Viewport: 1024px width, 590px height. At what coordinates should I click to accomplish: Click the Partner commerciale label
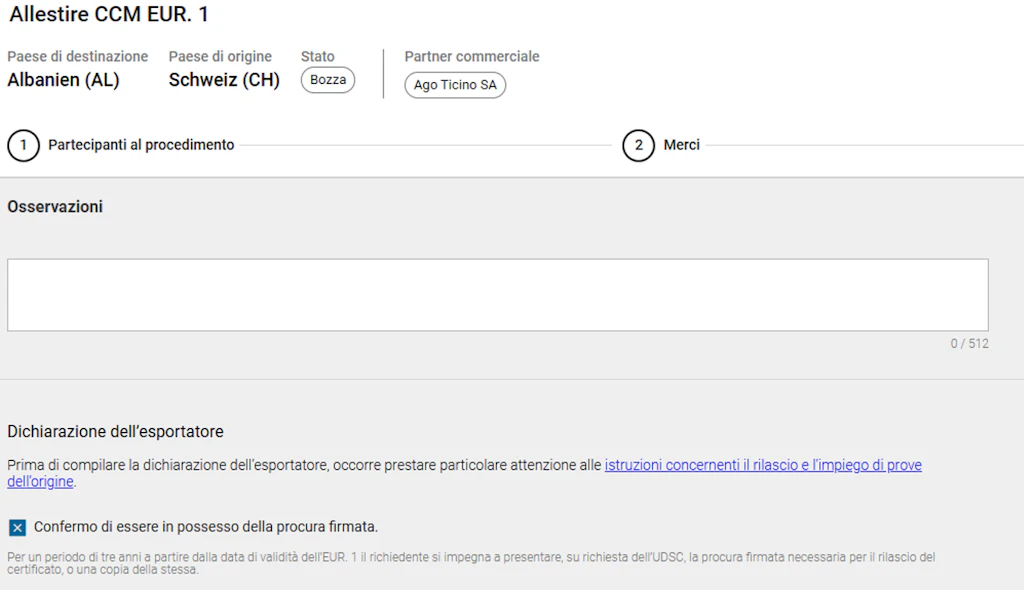[471, 56]
